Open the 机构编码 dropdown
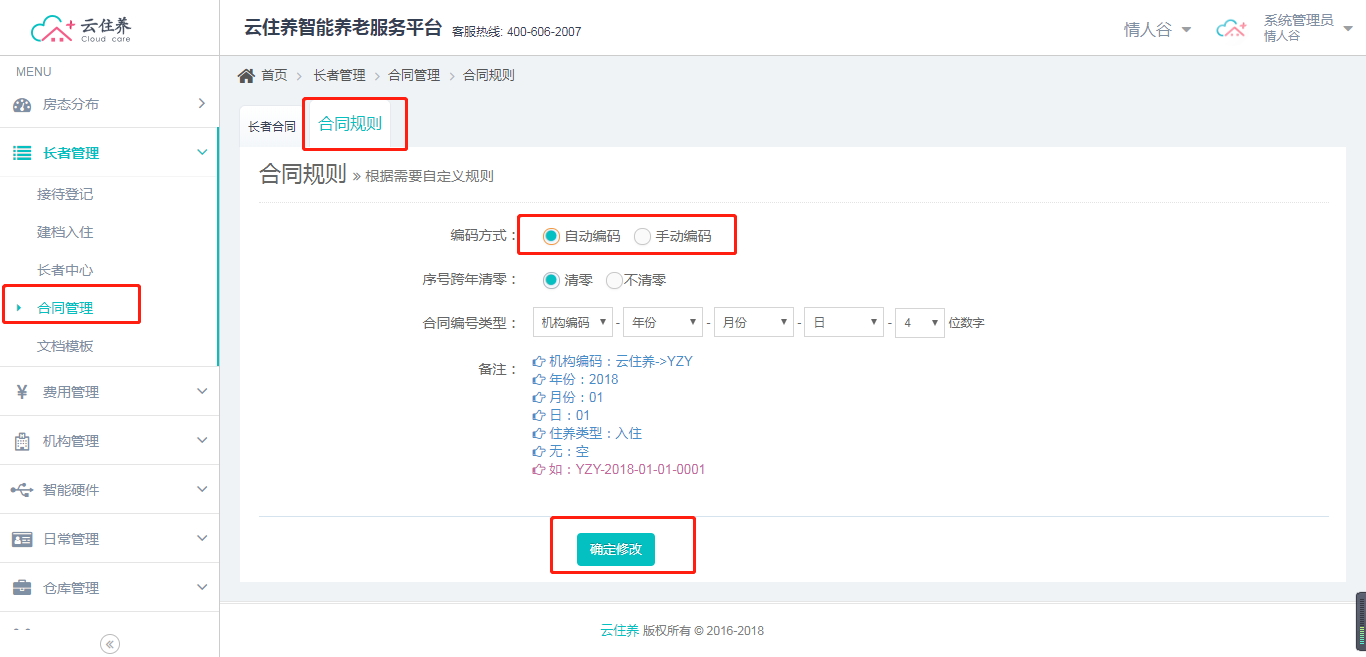 pos(573,323)
